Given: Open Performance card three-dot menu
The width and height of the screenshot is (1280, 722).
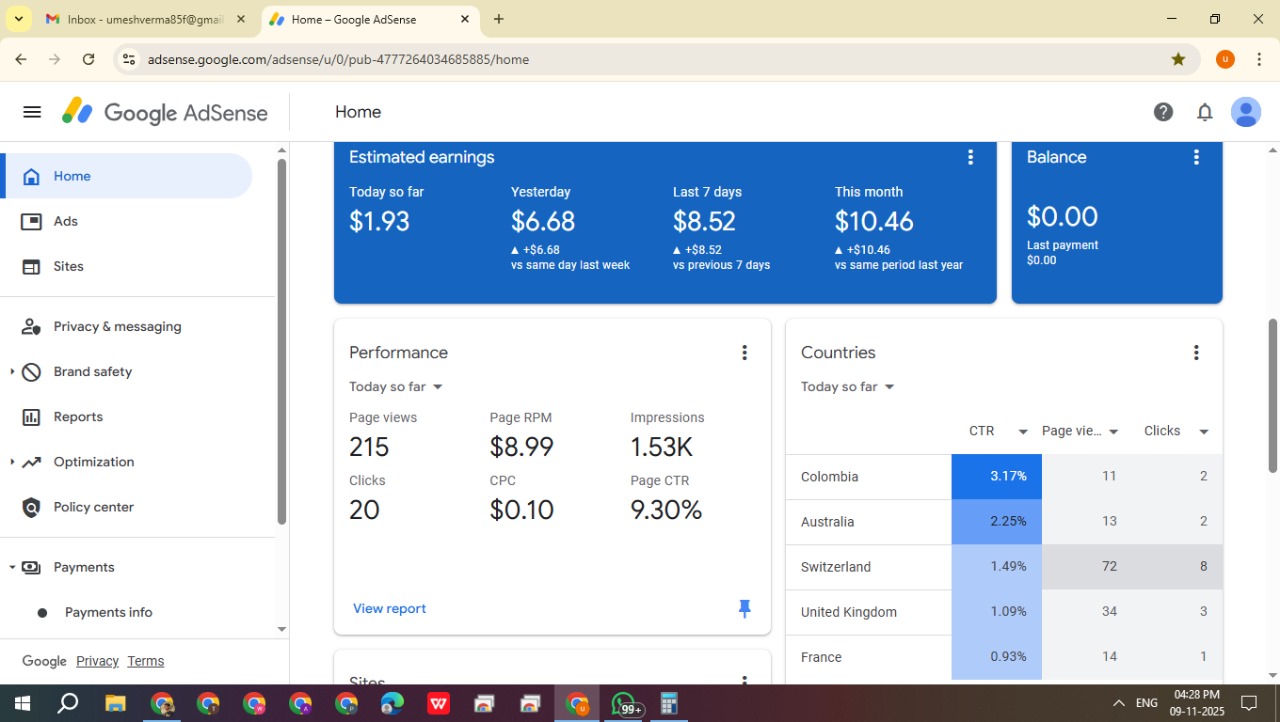Looking at the screenshot, I should (x=744, y=352).
